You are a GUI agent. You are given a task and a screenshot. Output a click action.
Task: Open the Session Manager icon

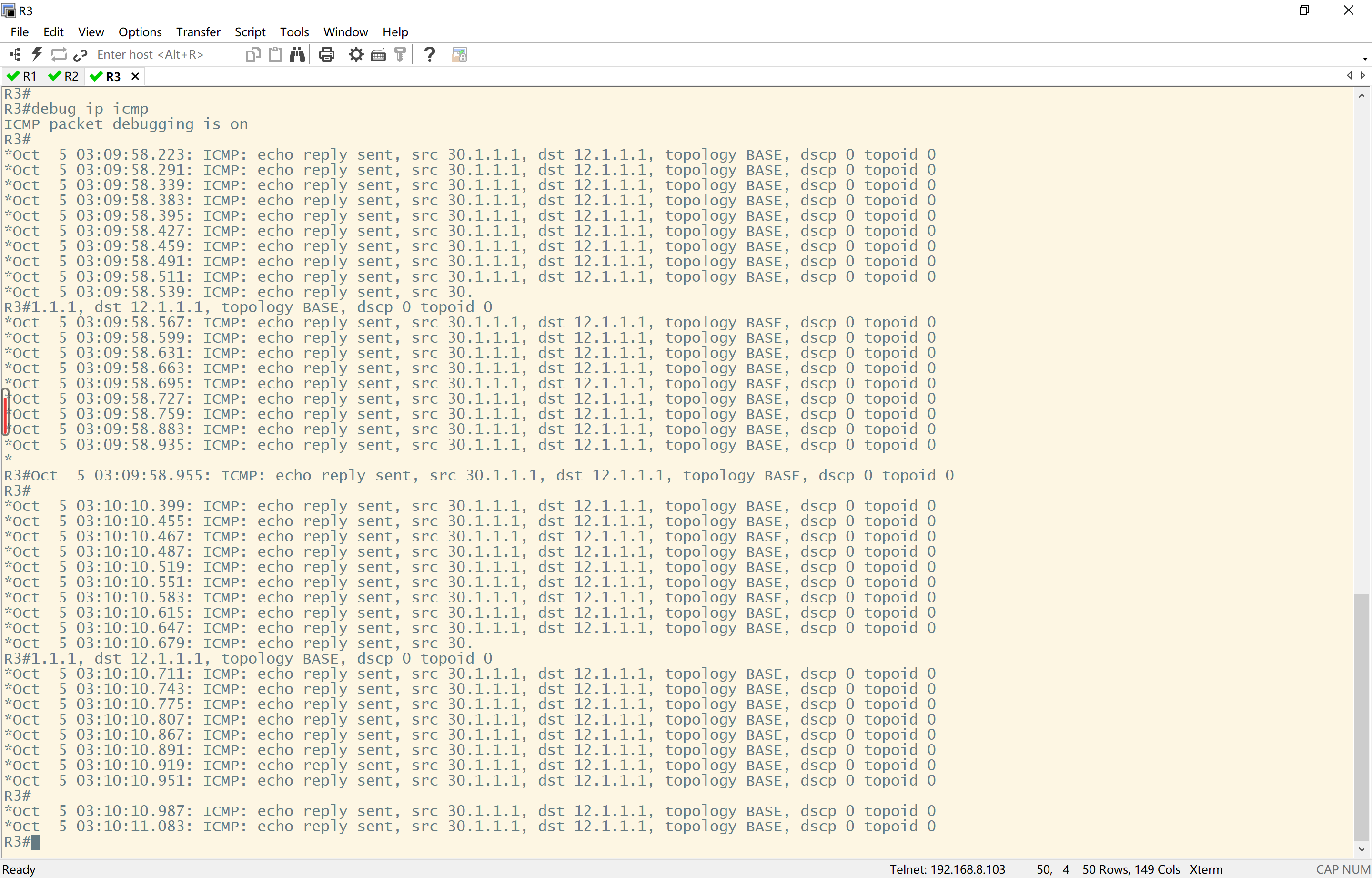(15, 55)
